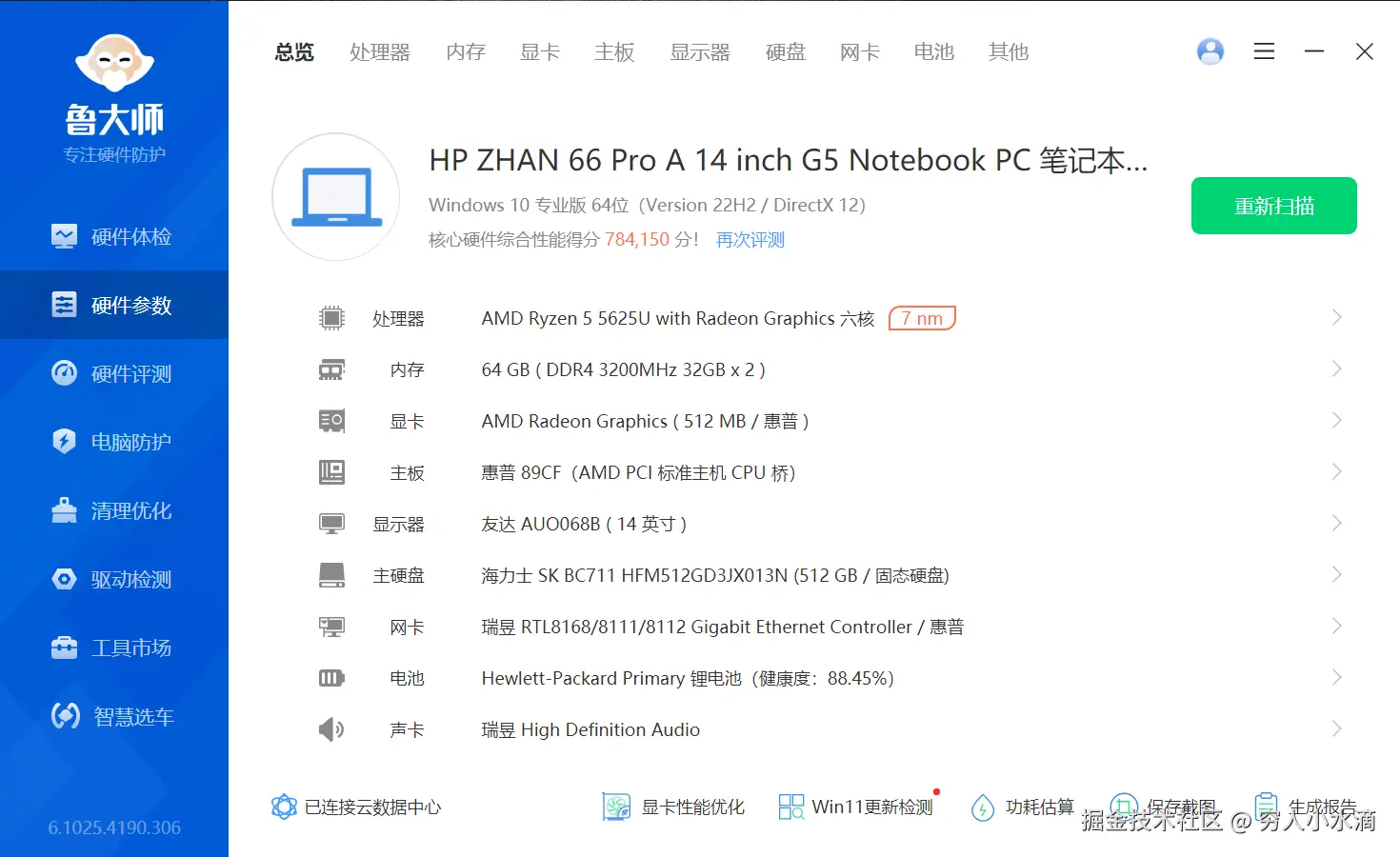Click AMD Ryzen 5 5625U processor text
The width and height of the screenshot is (1400, 857).
click(678, 319)
